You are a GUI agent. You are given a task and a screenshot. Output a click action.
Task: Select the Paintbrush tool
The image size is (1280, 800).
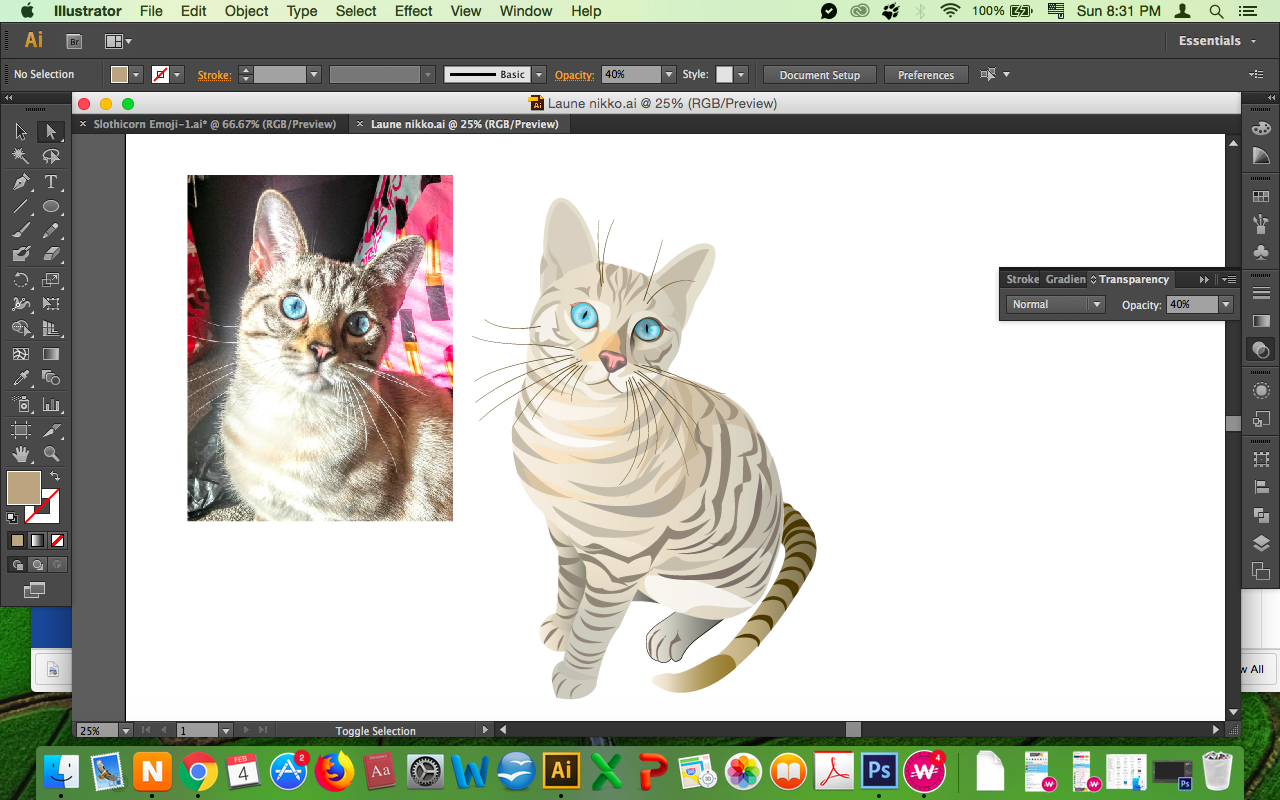point(21,231)
